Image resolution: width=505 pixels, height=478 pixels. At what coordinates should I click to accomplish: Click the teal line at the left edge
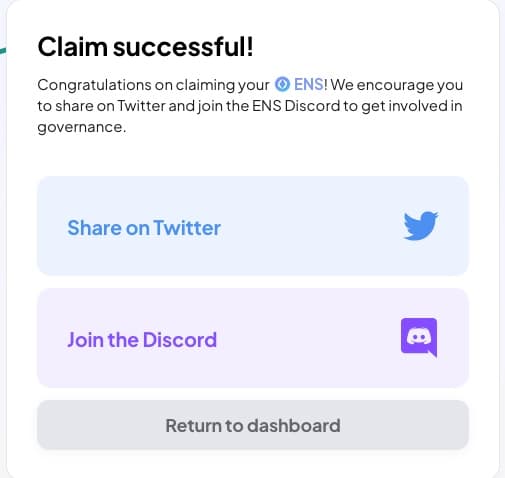tap(3, 51)
